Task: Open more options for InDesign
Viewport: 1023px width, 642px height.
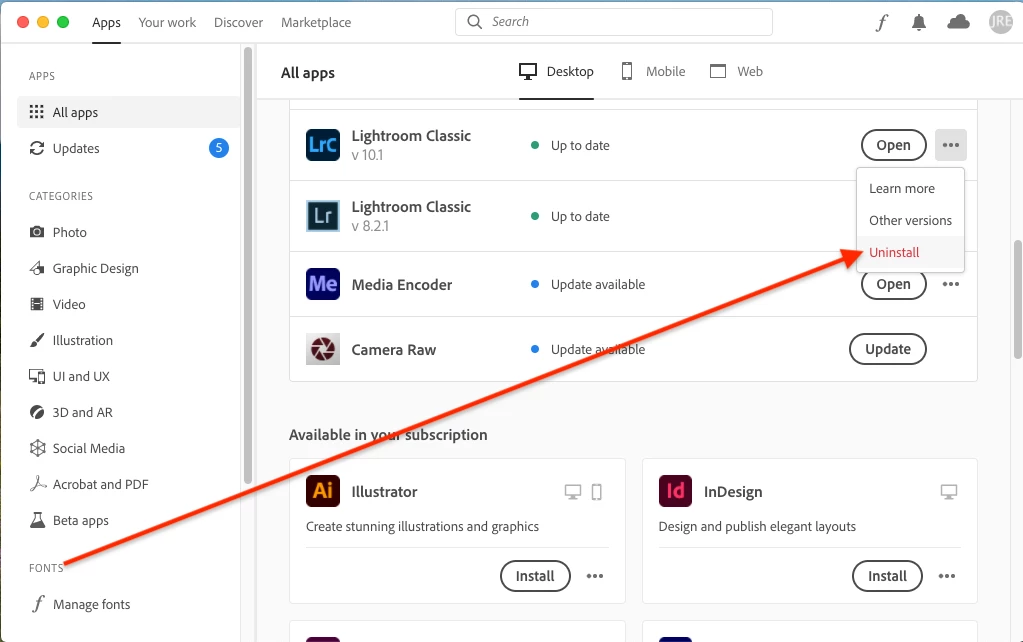Action: coord(947,575)
